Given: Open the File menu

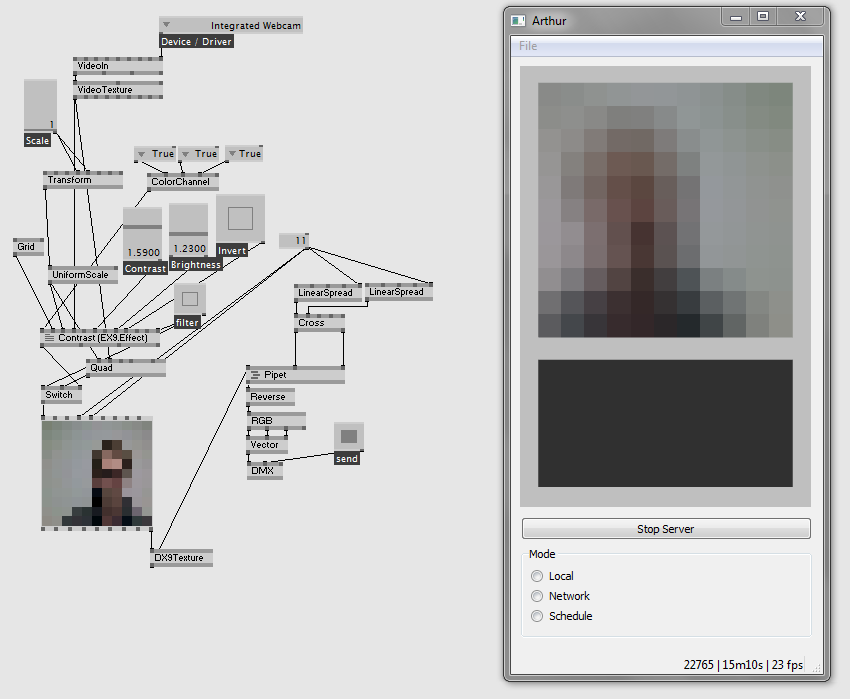Looking at the screenshot, I should click(528, 46).
